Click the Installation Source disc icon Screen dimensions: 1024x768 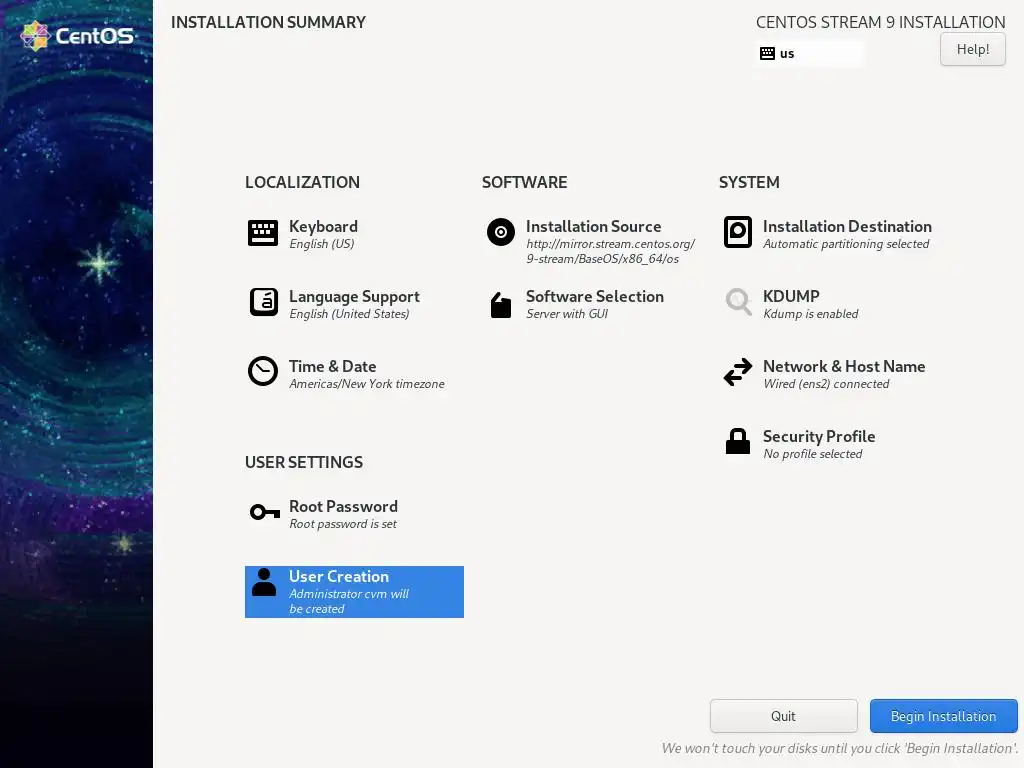[501, 232]
